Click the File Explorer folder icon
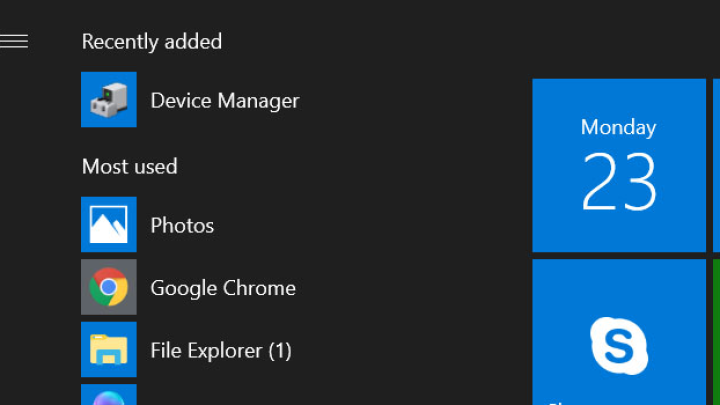Image resolution: width=720 pixels, height=405 pixels. (109, 349)
